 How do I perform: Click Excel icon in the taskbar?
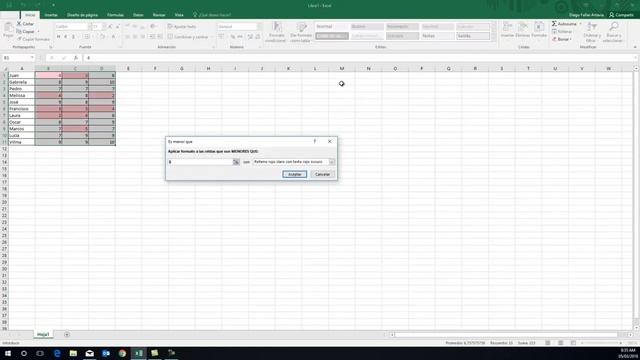point(138,353)
